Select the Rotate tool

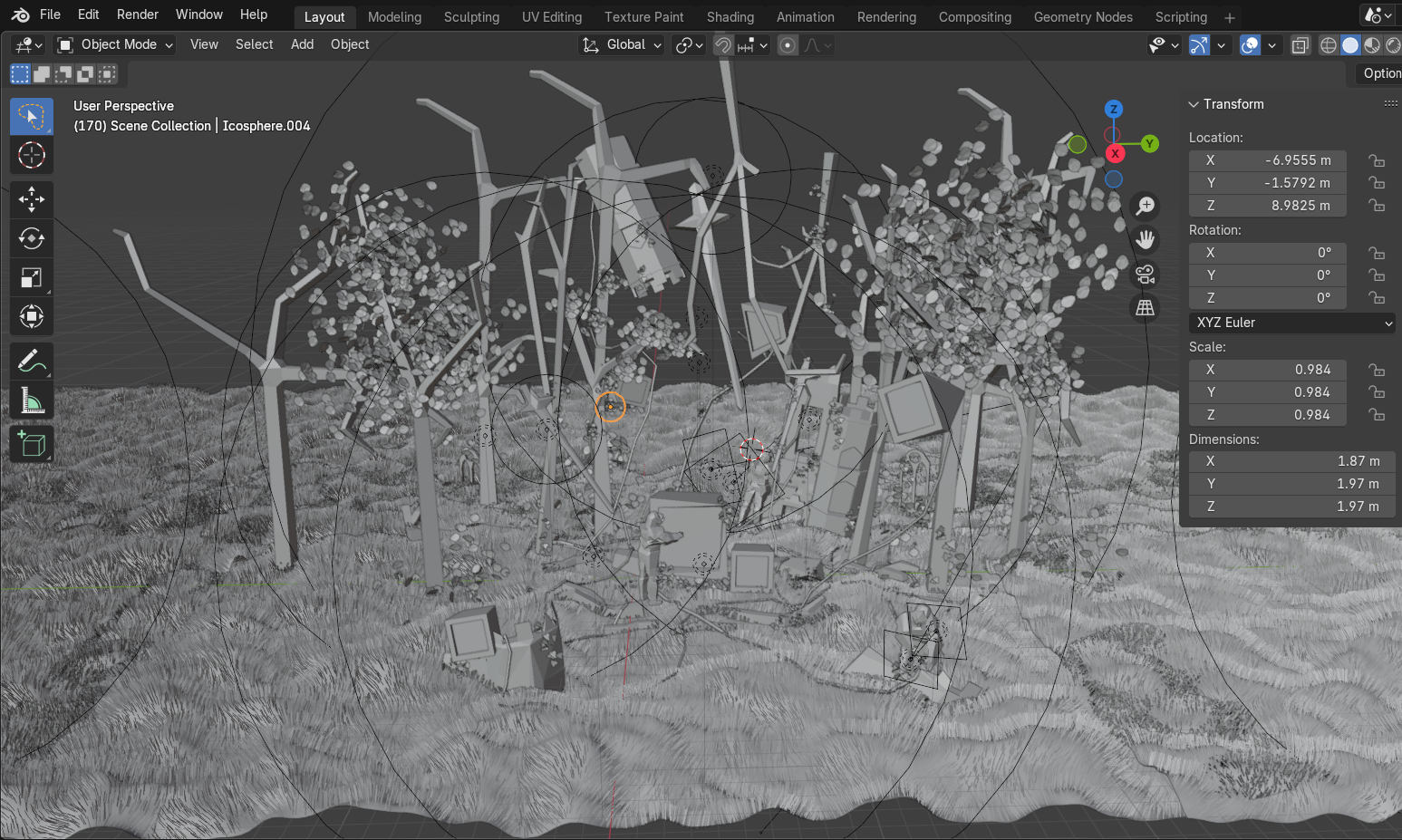coord(32,238)
